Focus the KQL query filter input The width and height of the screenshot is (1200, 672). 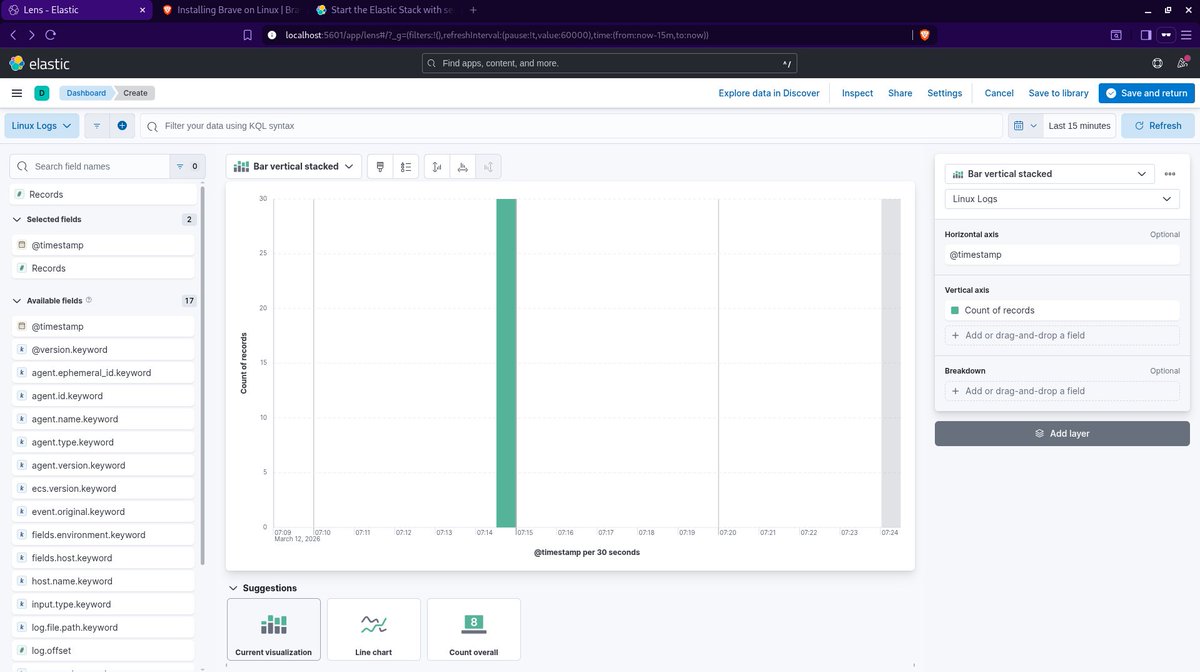[571, 126]
